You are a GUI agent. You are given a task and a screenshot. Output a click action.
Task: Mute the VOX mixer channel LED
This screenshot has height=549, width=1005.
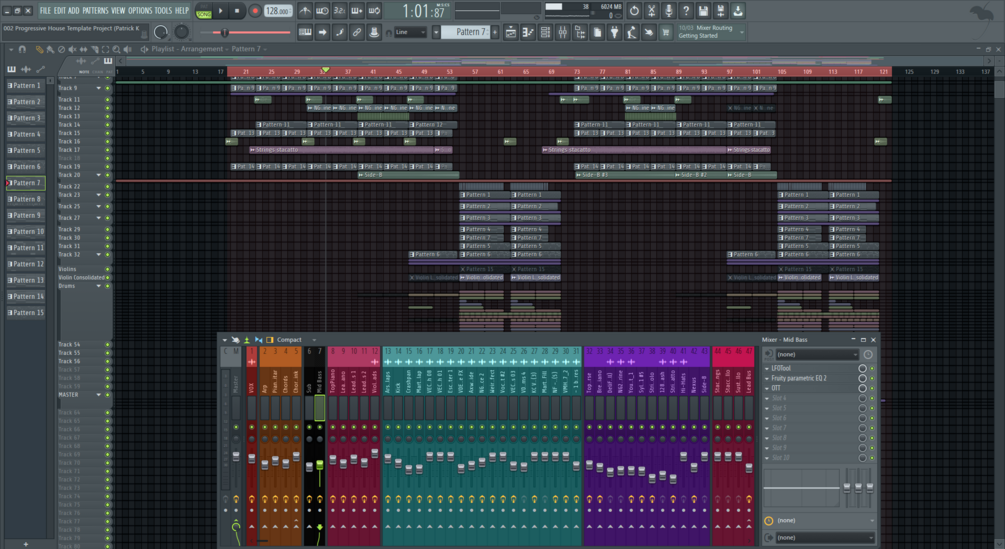(251, 427)
